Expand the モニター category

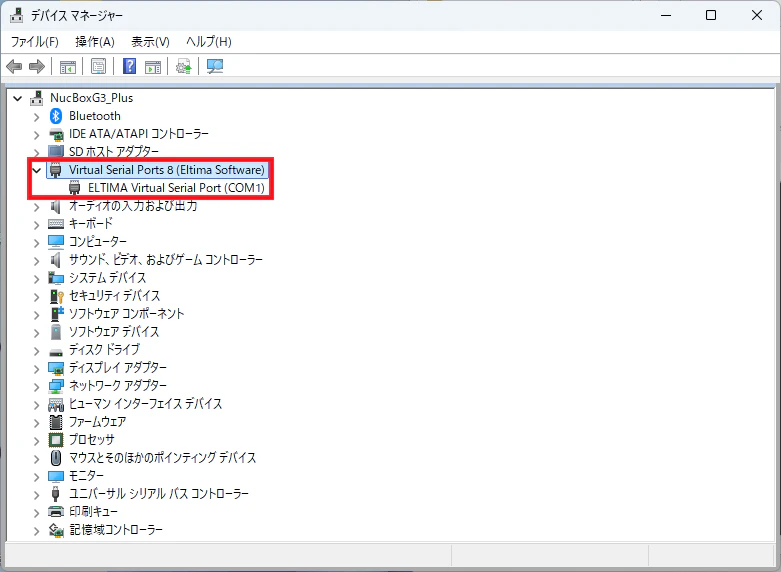point(36,476)
